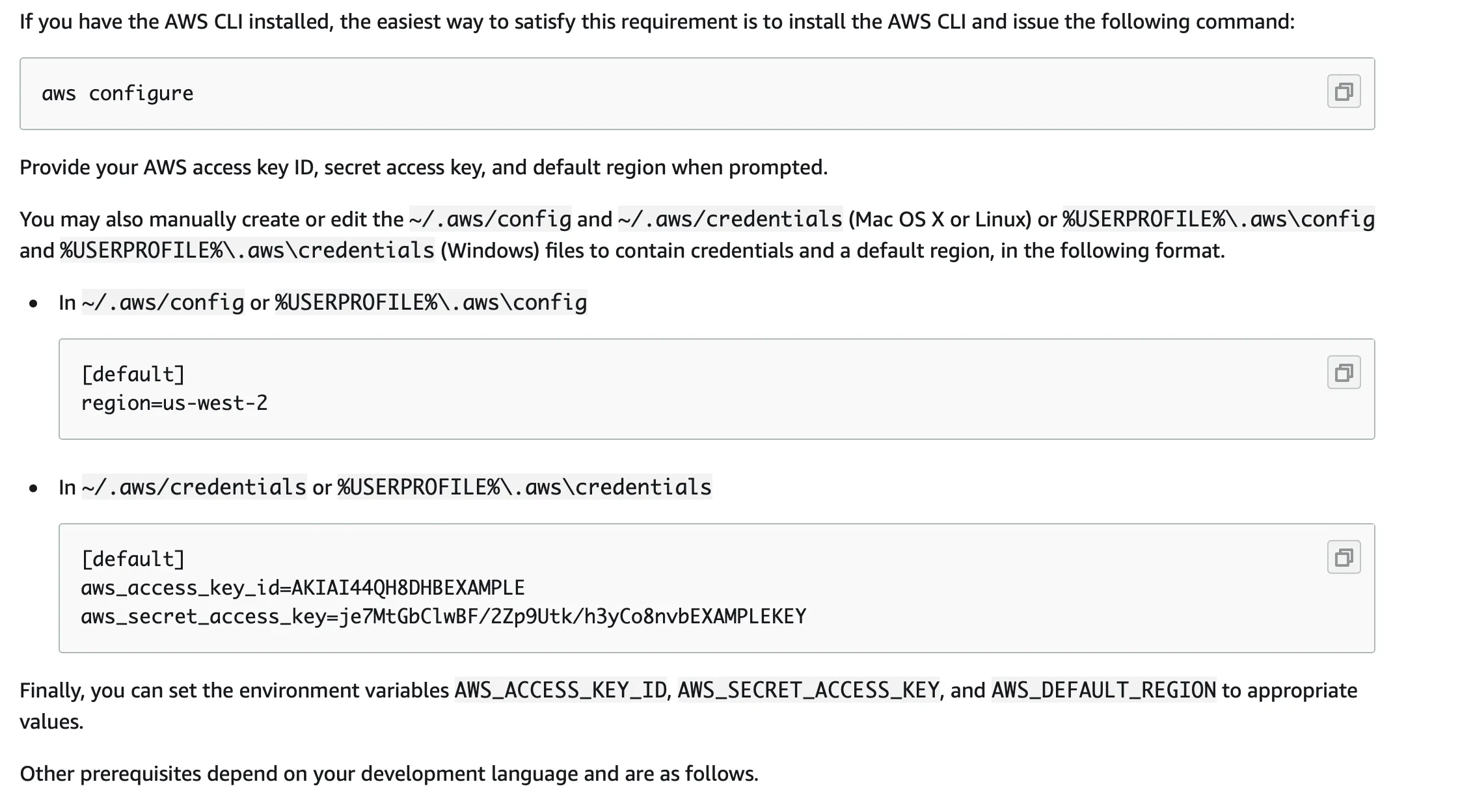Copy the "aws configure" command via copy icon
1460x812 pixels.
click(x=1344, y=92)
